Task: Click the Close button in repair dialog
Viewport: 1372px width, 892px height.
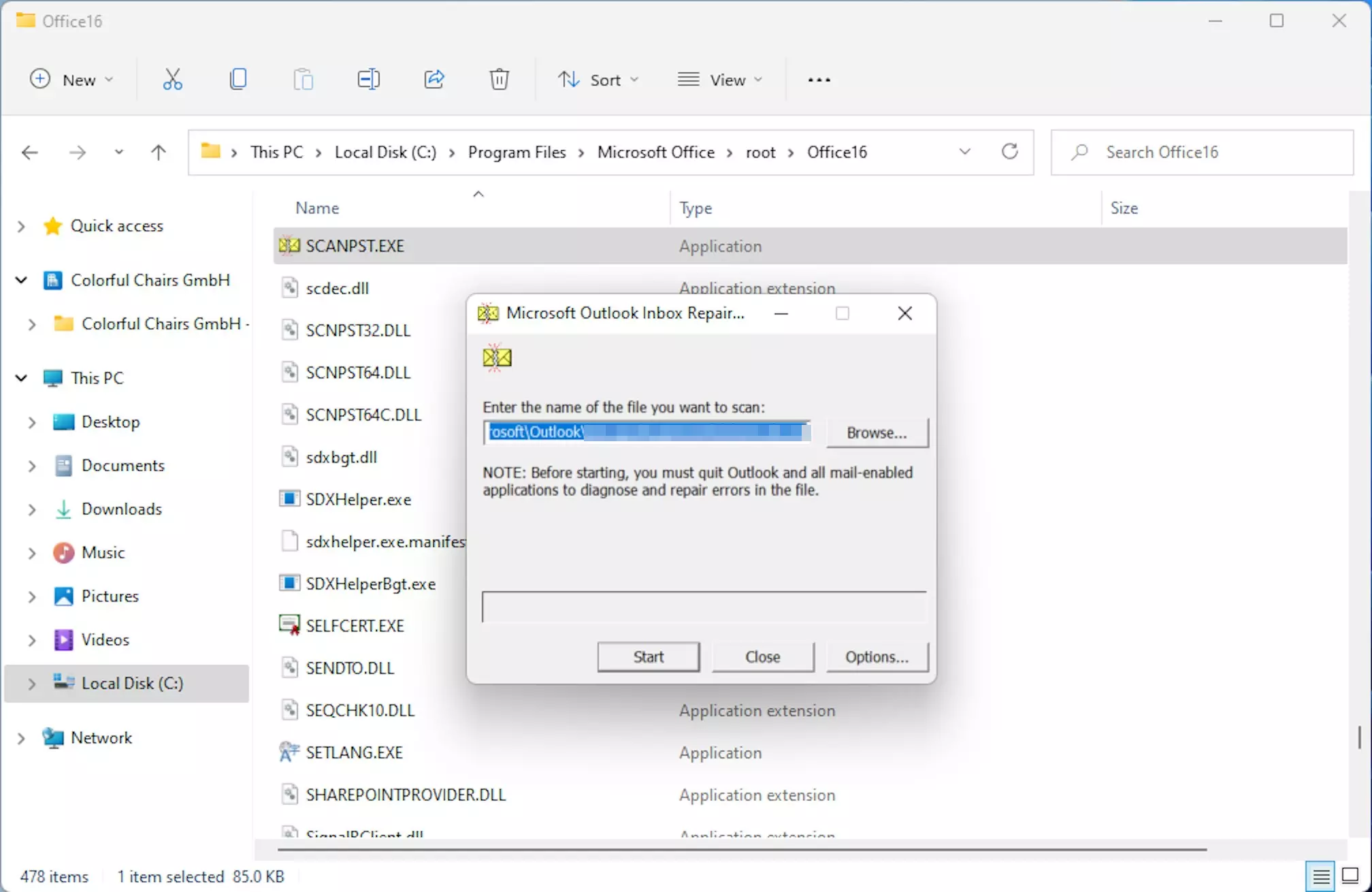Action: (763, 656)
